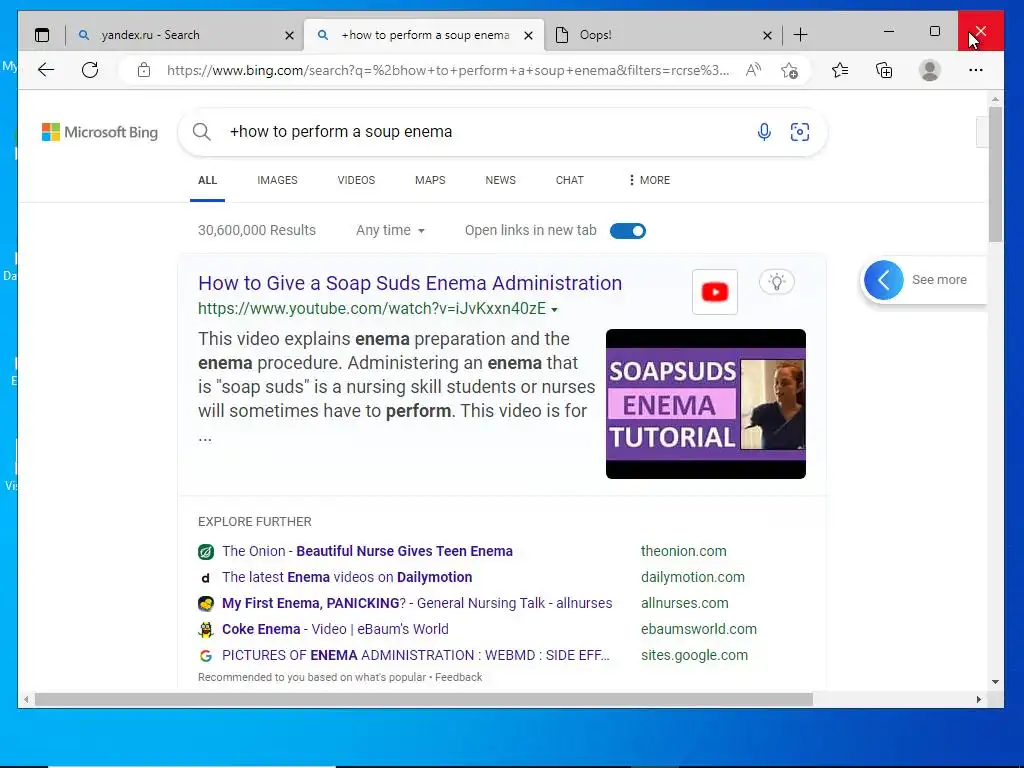
Task: Click the horizontal scrollbar thumb
Action: coord(424,699)
